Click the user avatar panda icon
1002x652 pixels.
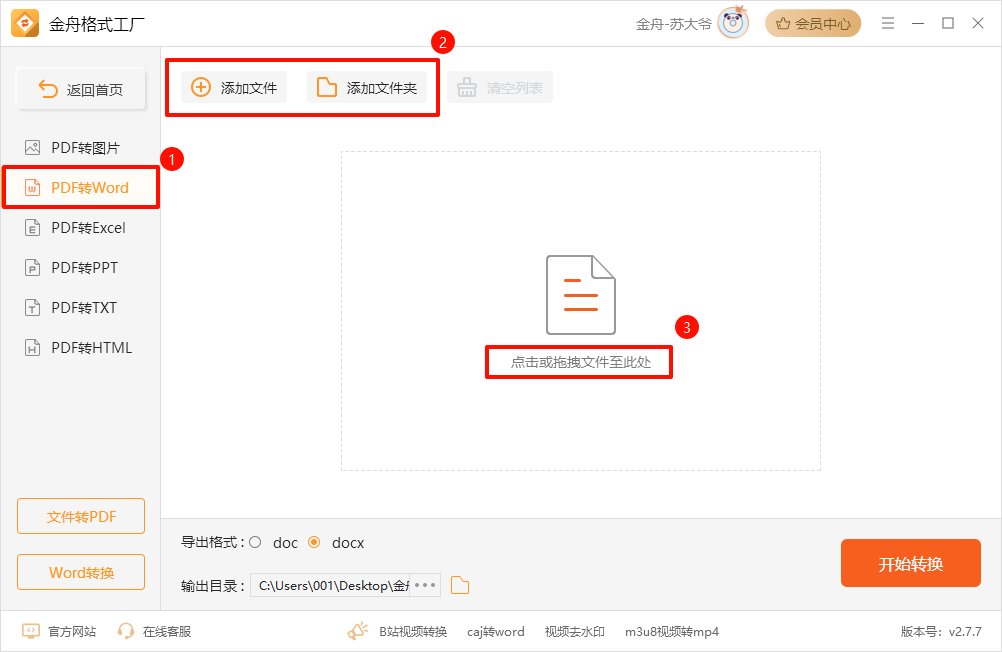pyautogui.click(x=733, y=23)
